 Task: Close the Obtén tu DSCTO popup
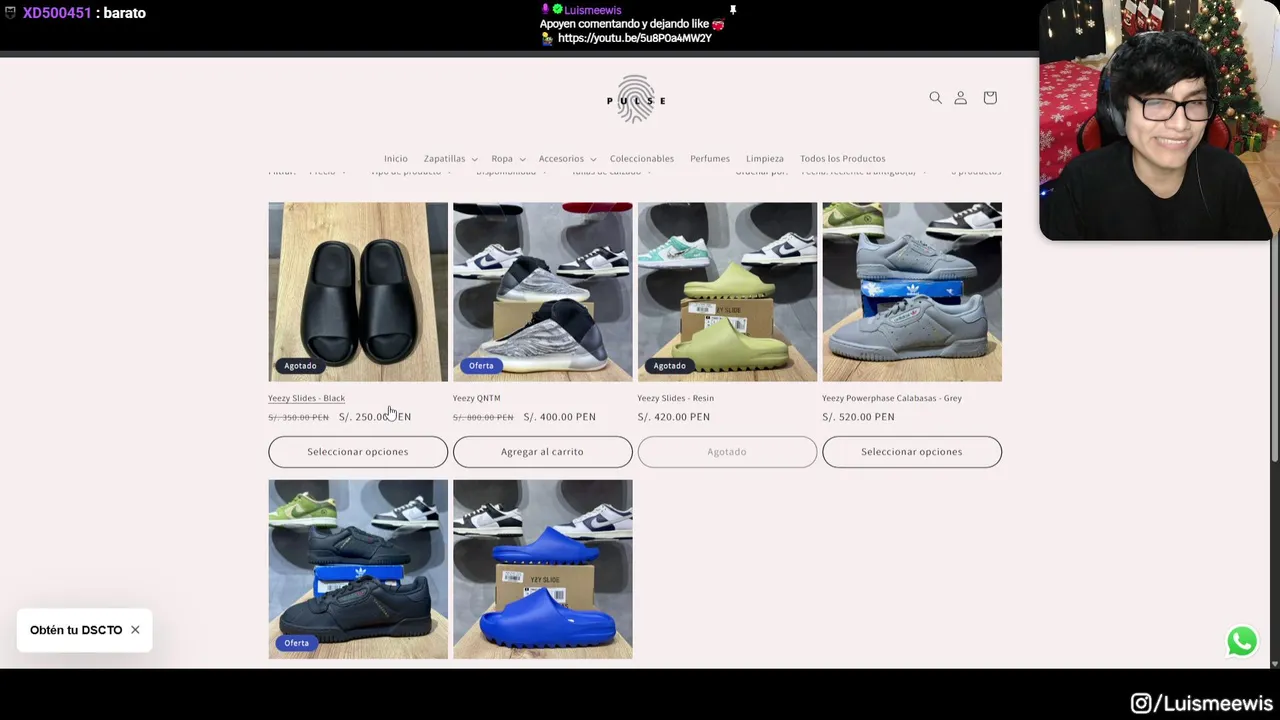[x=135, y=630]
